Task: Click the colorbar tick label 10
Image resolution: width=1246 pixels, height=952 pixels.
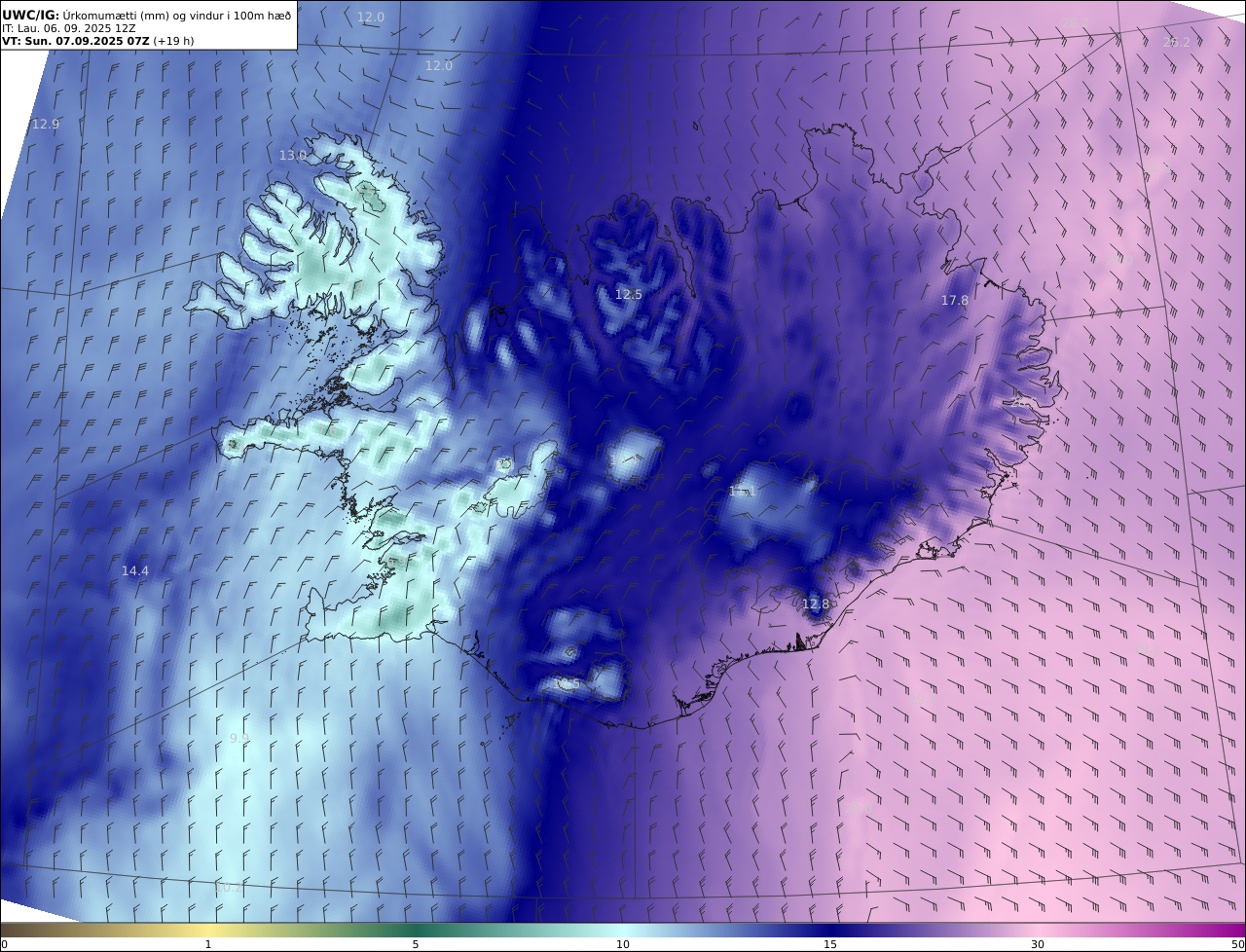Action: point(623,944)
